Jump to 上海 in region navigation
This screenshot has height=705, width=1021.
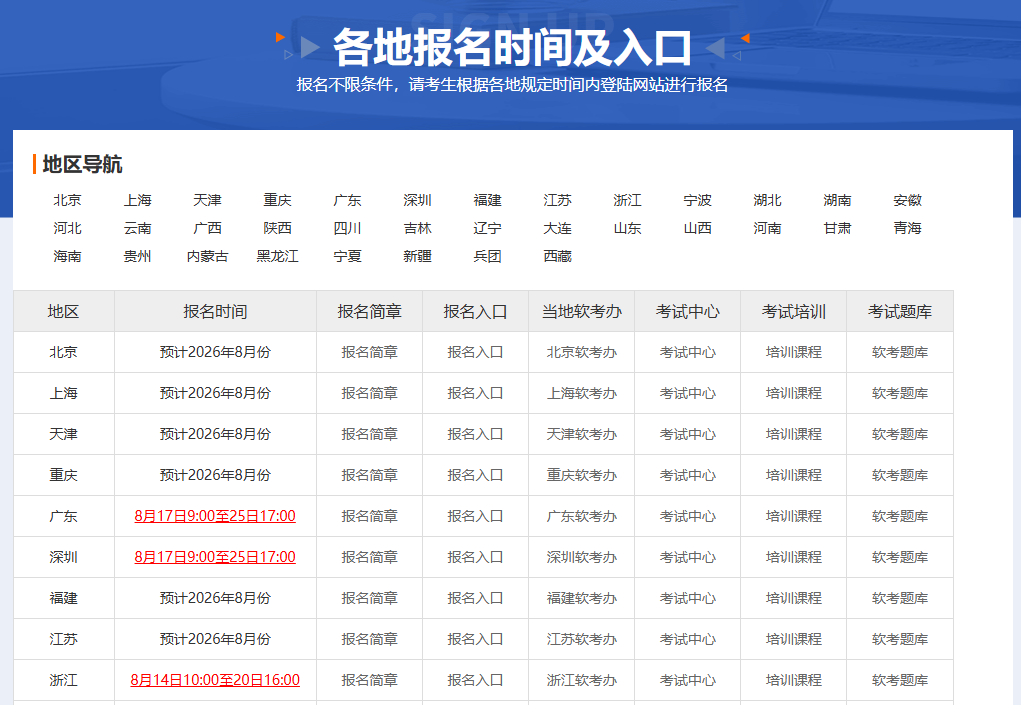(137, 200)
